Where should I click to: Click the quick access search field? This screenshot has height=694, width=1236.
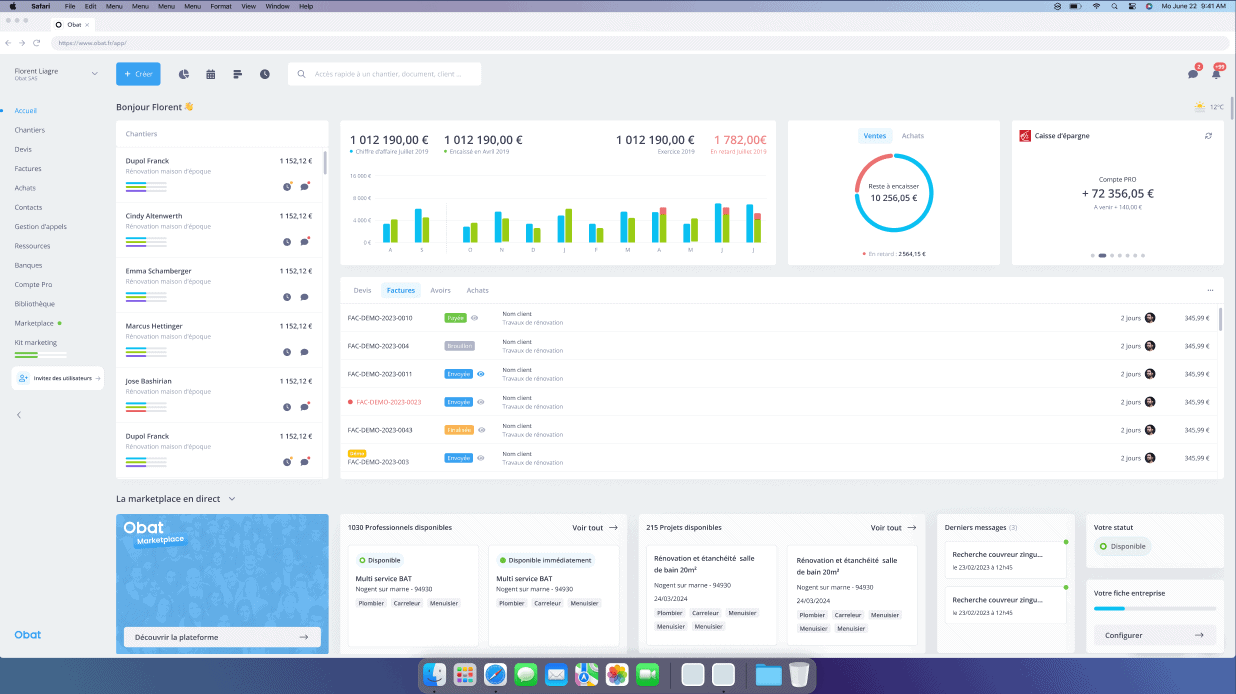click(385, 74)
